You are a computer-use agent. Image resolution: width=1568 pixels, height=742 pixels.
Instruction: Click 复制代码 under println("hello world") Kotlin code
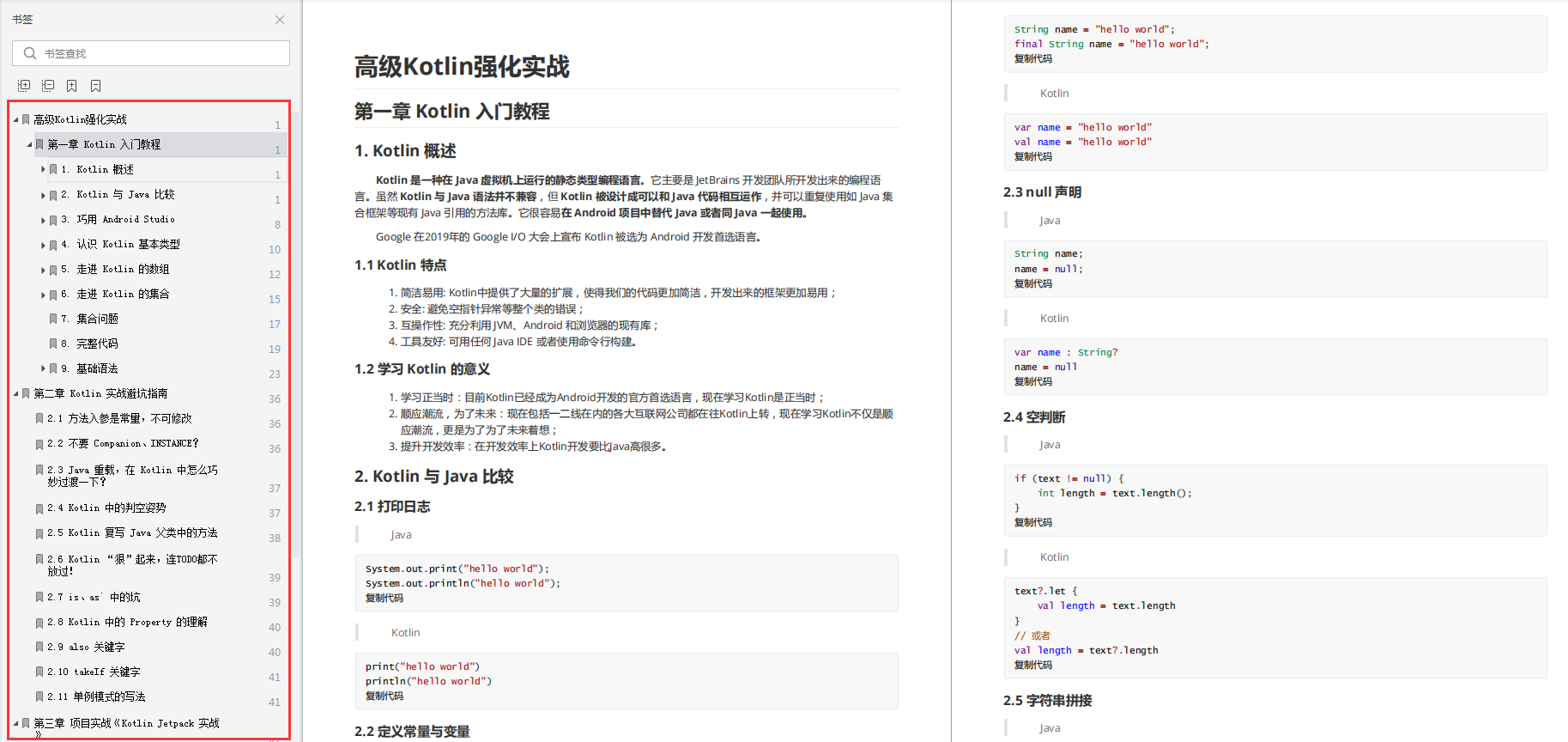coord(384,696)
